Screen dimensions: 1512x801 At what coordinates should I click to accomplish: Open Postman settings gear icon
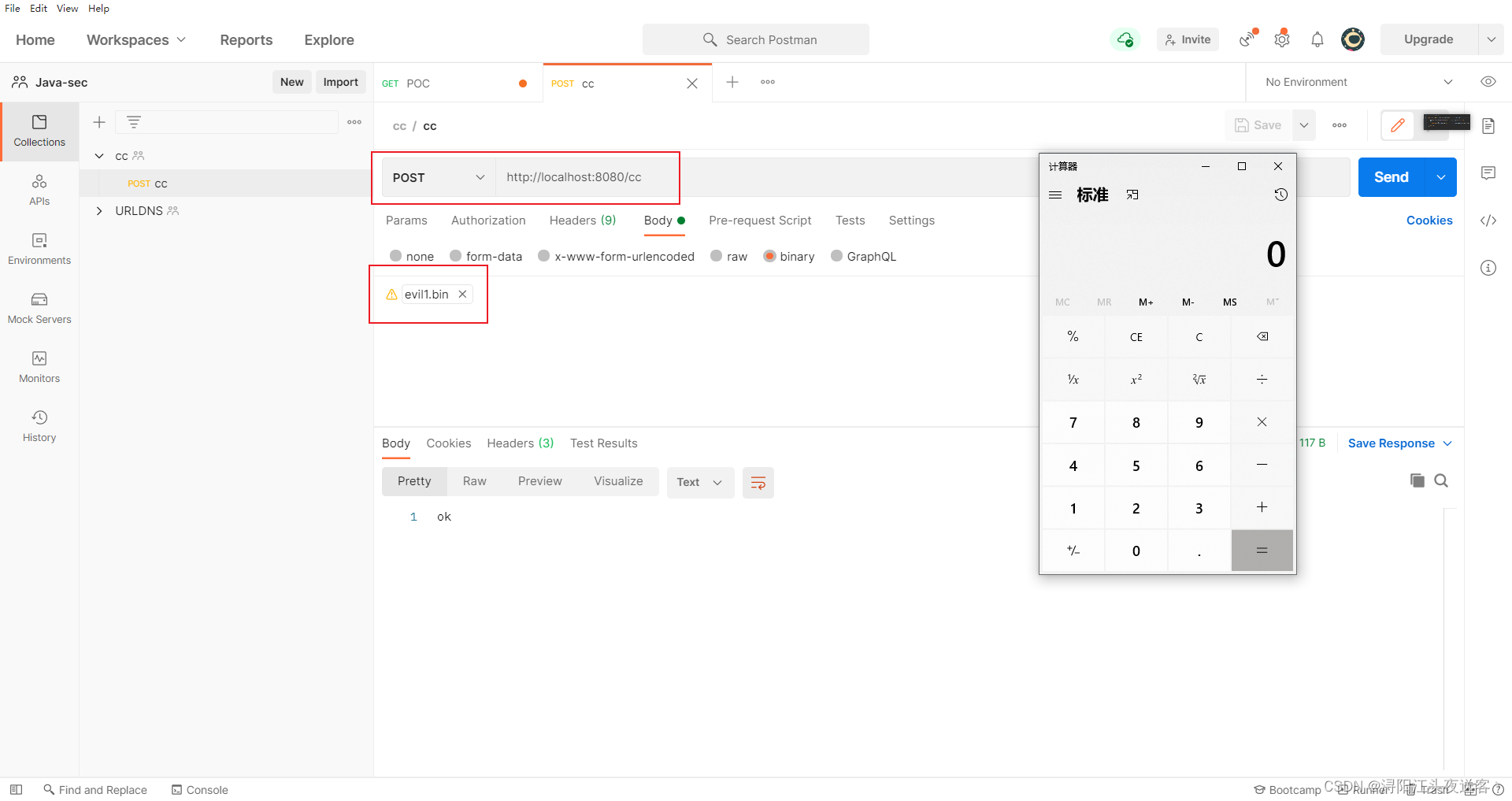[x=1282, y=39]
